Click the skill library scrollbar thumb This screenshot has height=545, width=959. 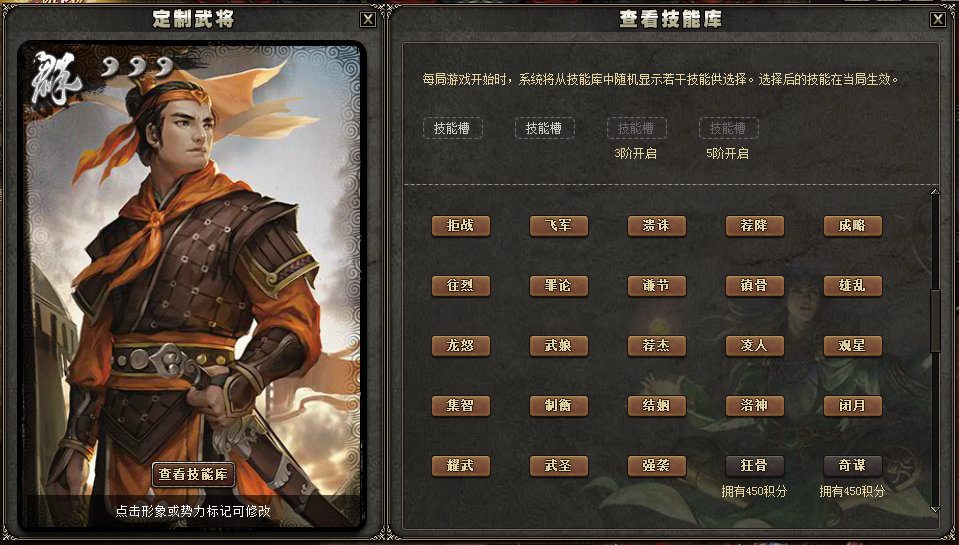click(x=935, y=321)
